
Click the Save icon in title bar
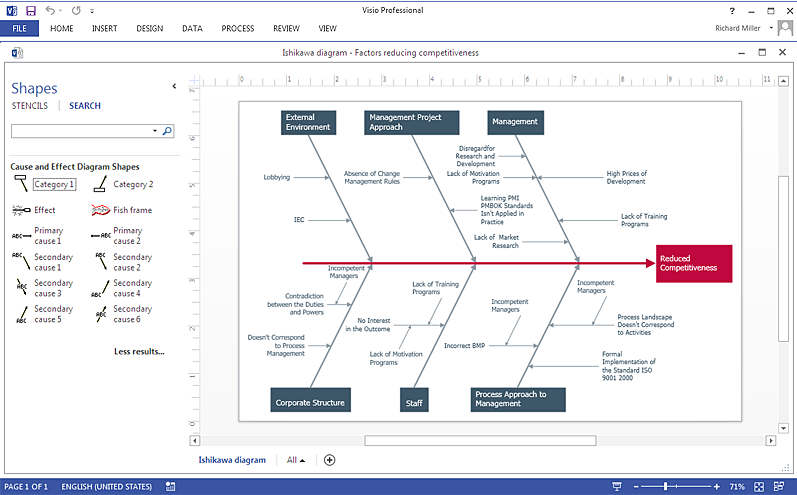coord(31,11)
